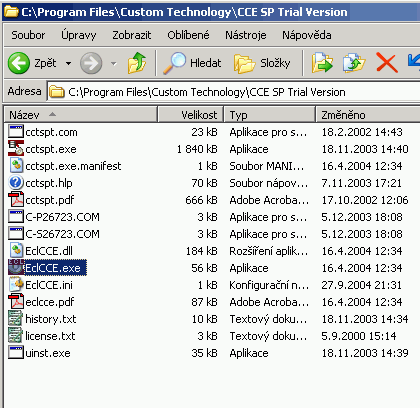Click the 1 840 kB size value
420x408 pixels.
coord(197,149)
